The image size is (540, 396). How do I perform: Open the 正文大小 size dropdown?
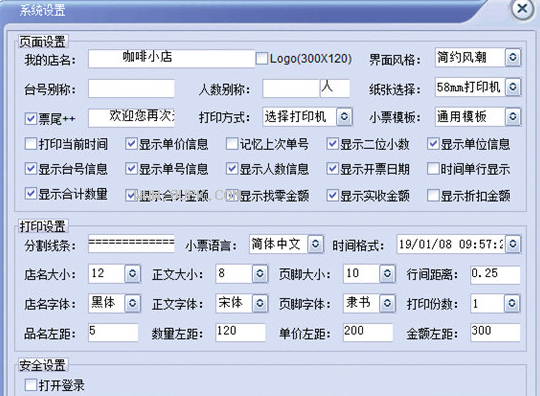[260, 274]
